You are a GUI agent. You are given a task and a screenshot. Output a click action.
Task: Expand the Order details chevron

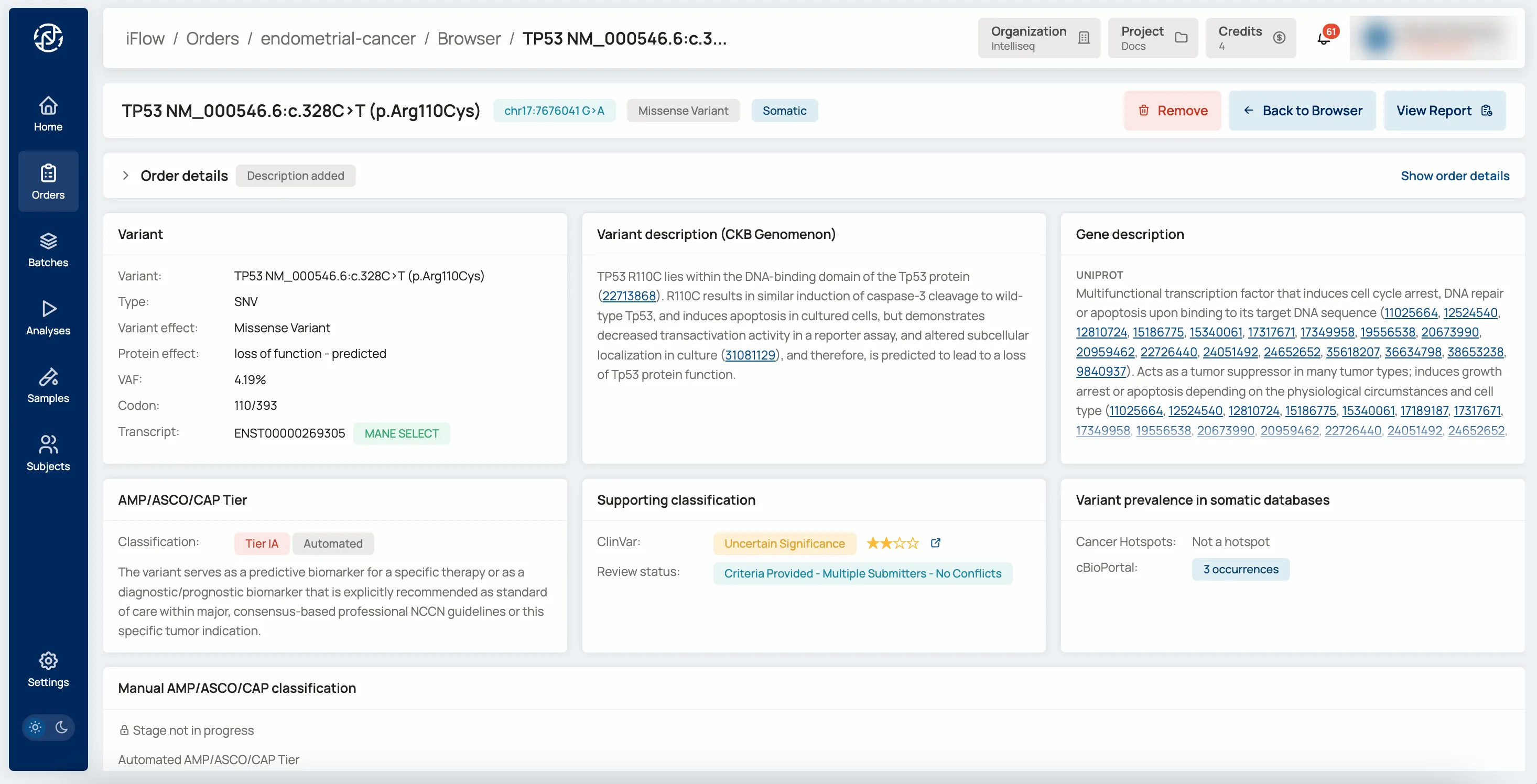(x=125, y=176)
